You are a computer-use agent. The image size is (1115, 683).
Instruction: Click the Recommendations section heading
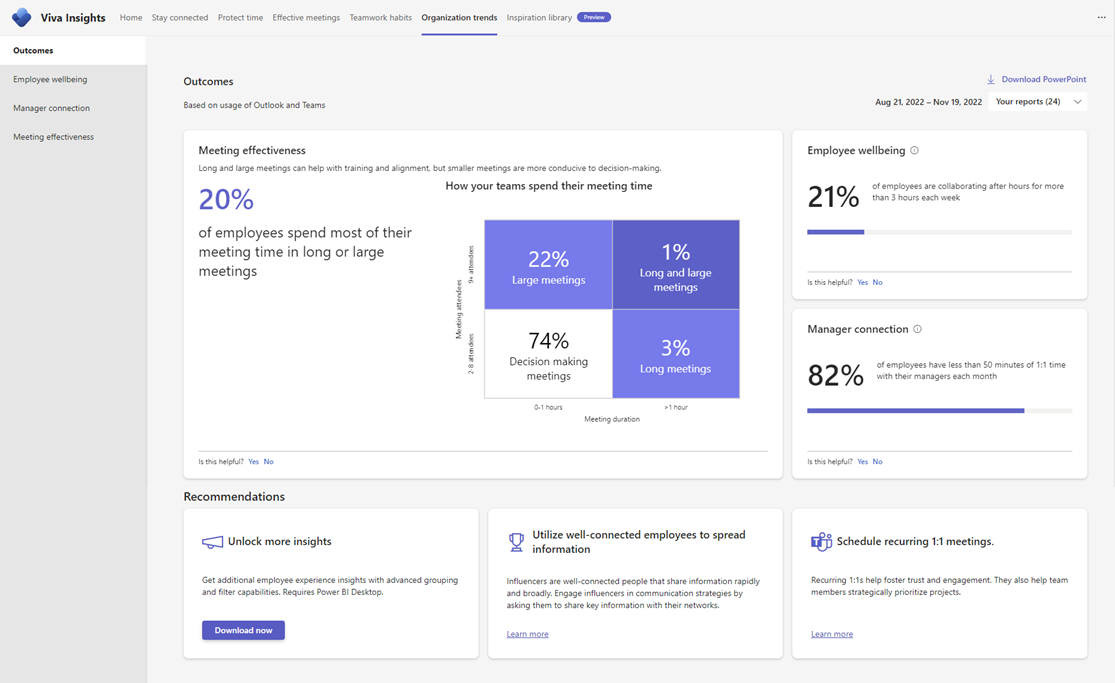tap(234, 497)
